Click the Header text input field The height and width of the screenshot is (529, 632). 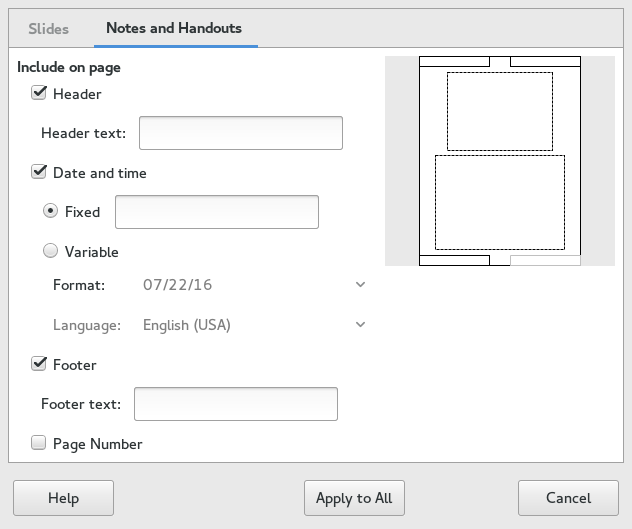point(241,133)
